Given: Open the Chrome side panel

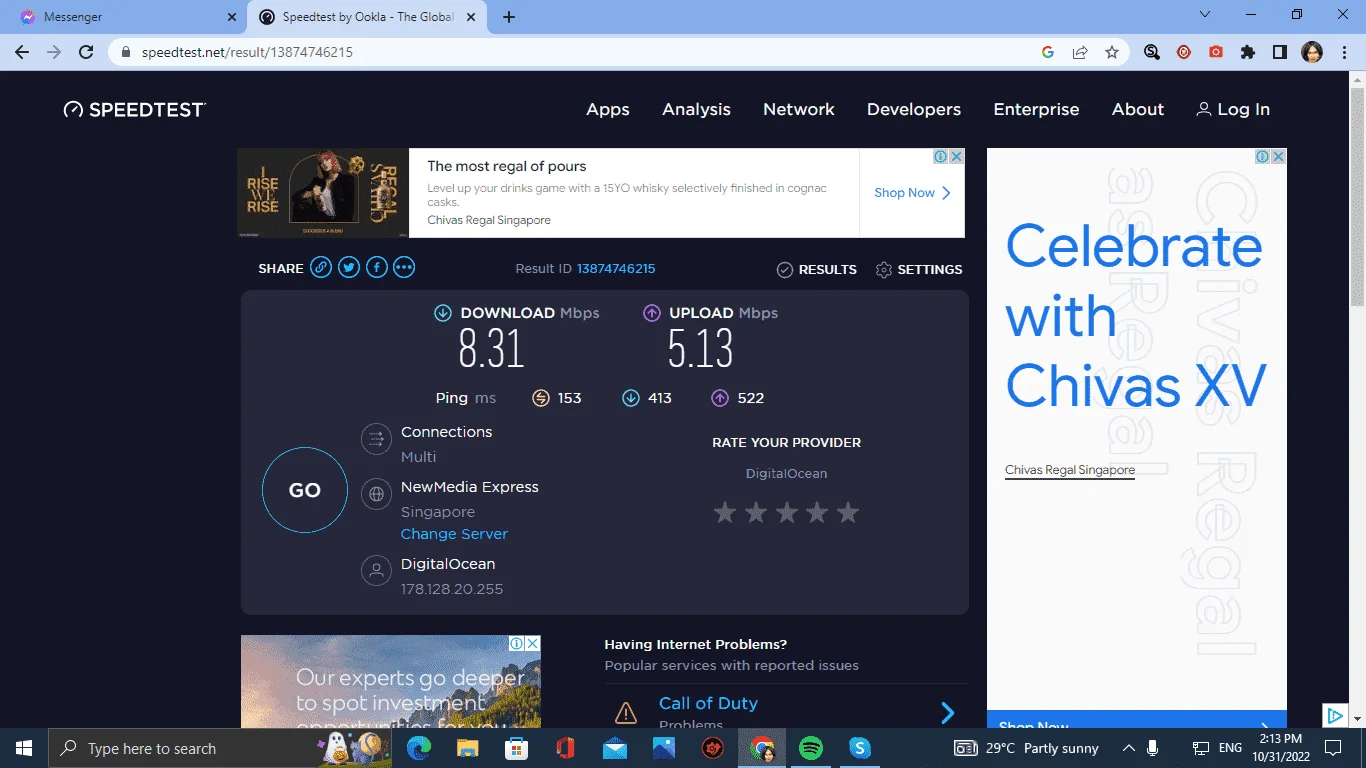Looking at the screenshot, I should 1280,52.
